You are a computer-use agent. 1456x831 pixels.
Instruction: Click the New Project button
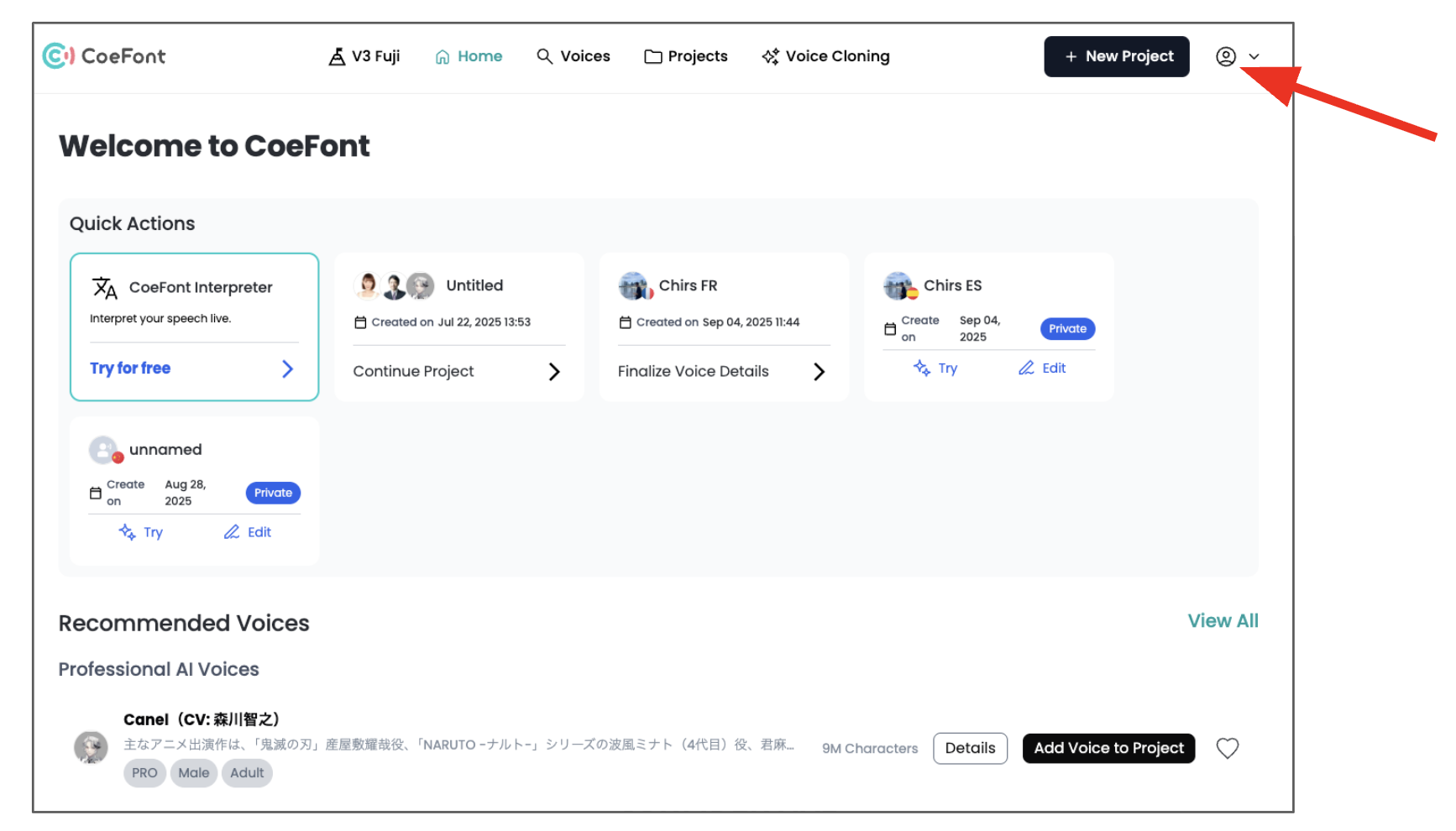[x=1117, y=56]
